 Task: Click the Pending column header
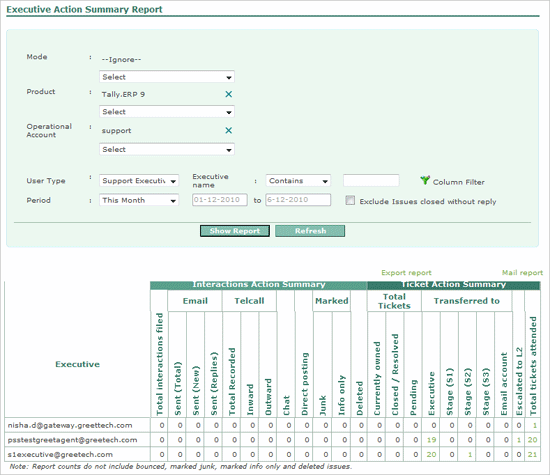pyautogui.click(x=414, y=397)
